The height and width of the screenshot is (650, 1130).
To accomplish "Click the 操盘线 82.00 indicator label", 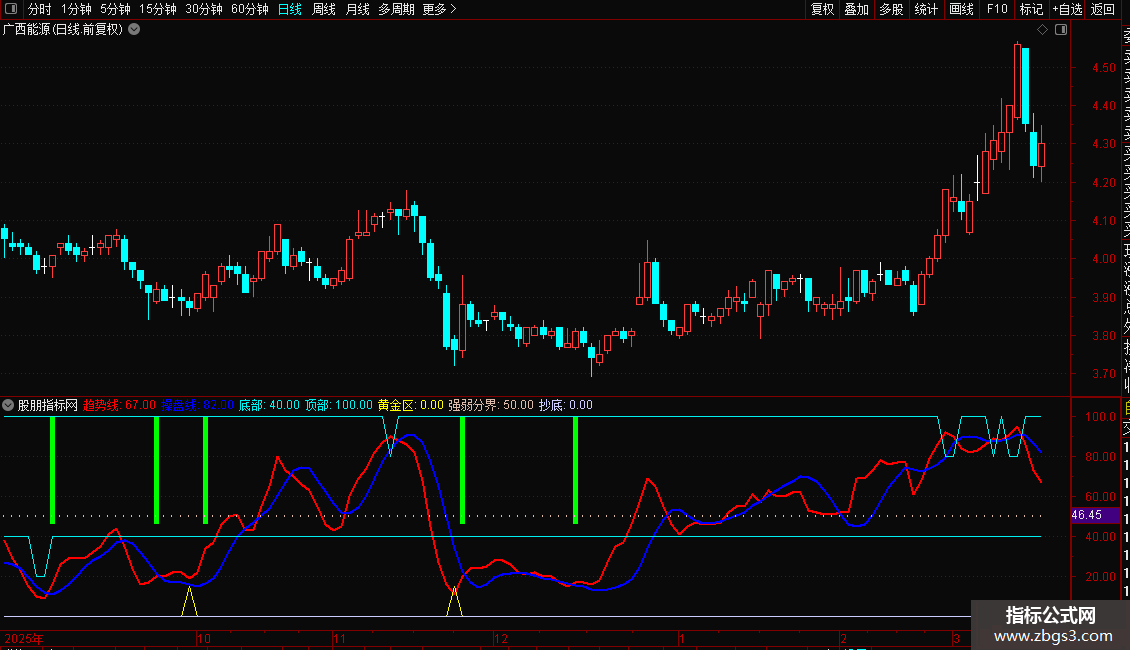I will coord(197,405).
